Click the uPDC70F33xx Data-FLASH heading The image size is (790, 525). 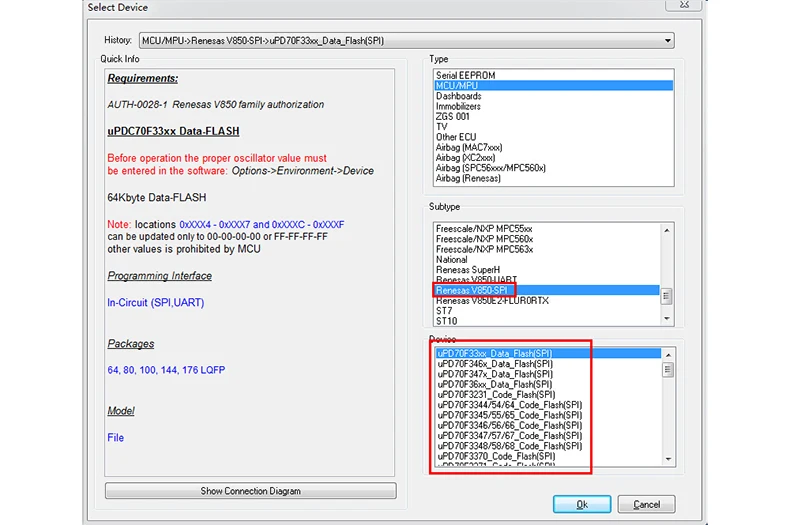pos(173,131)
